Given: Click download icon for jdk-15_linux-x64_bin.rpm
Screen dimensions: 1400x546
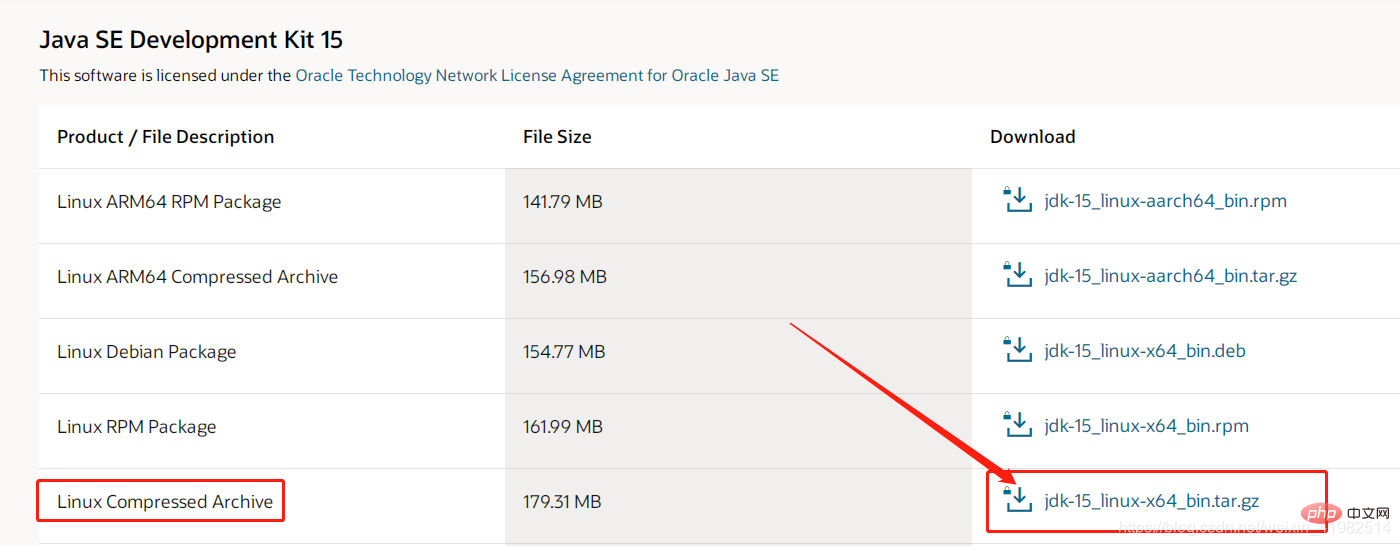Looking at the screenshot, I should 1017,425.
